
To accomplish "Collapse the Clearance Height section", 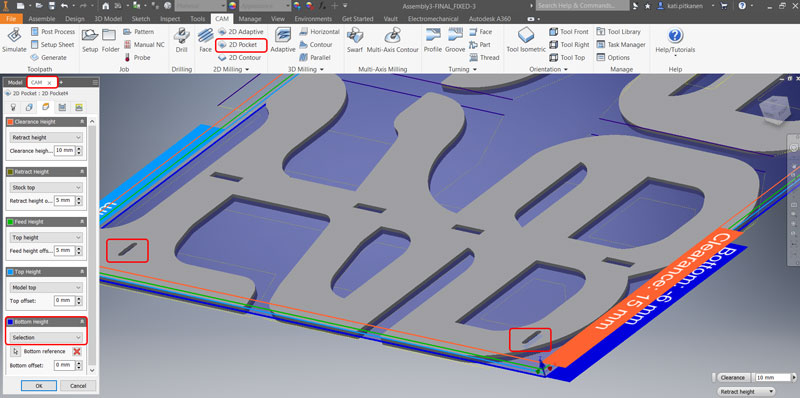I will coord(82,122).
